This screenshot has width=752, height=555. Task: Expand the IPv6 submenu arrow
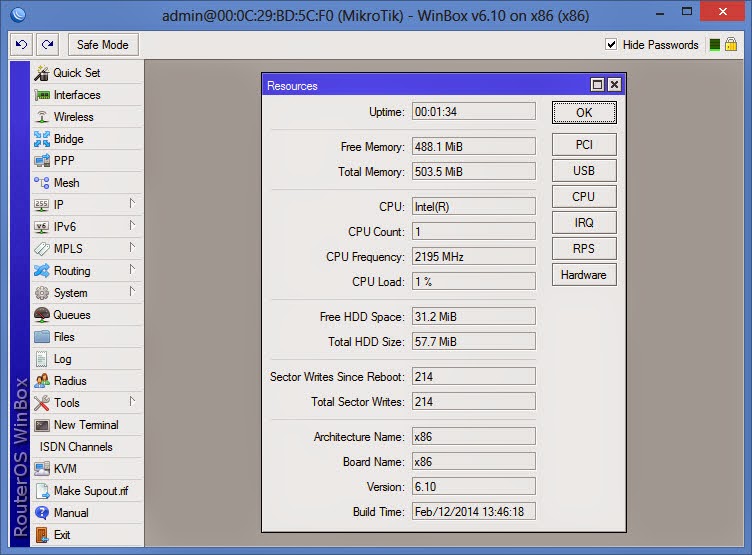coord(132,225)
